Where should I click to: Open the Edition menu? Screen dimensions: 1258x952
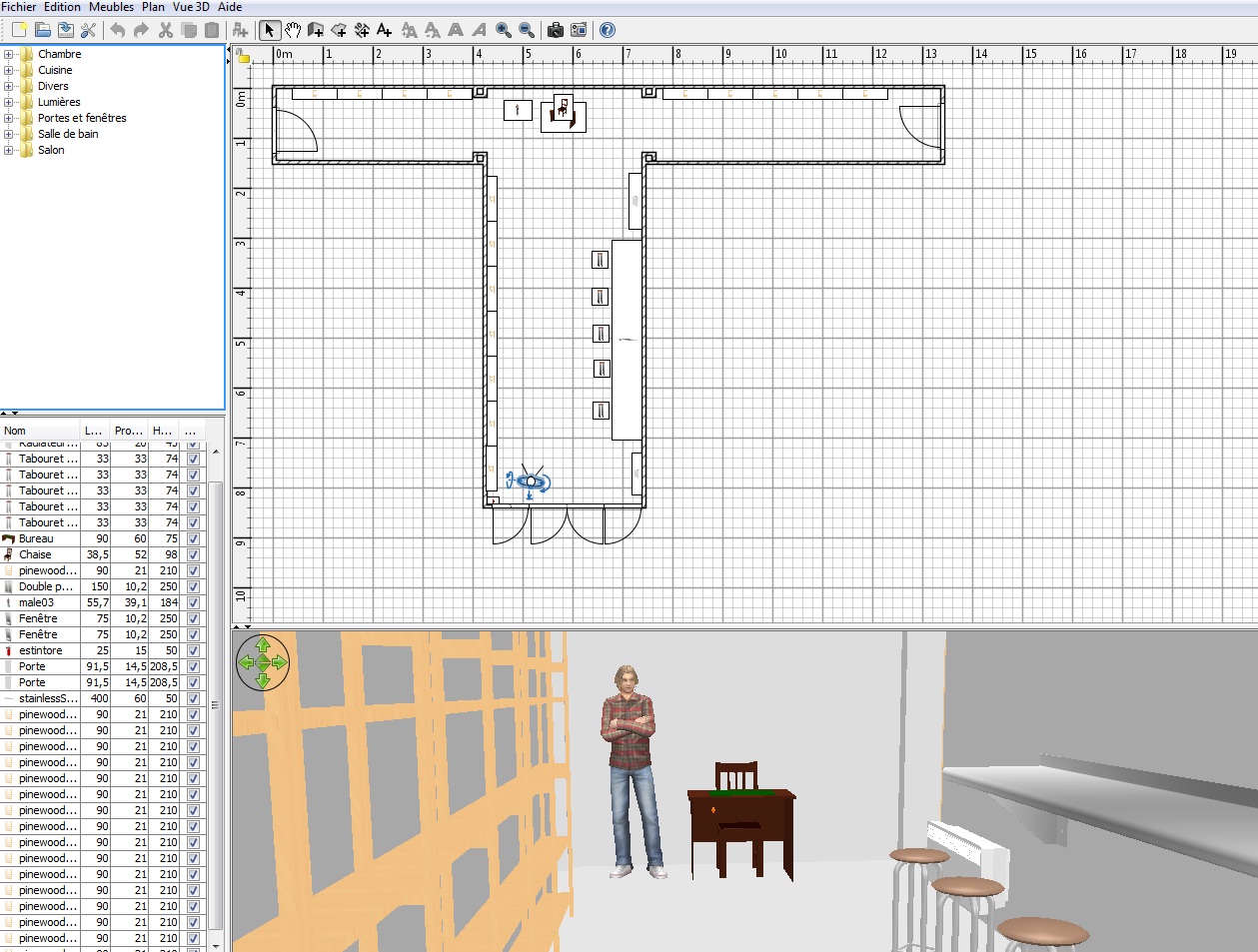click(x=62, y=7)
